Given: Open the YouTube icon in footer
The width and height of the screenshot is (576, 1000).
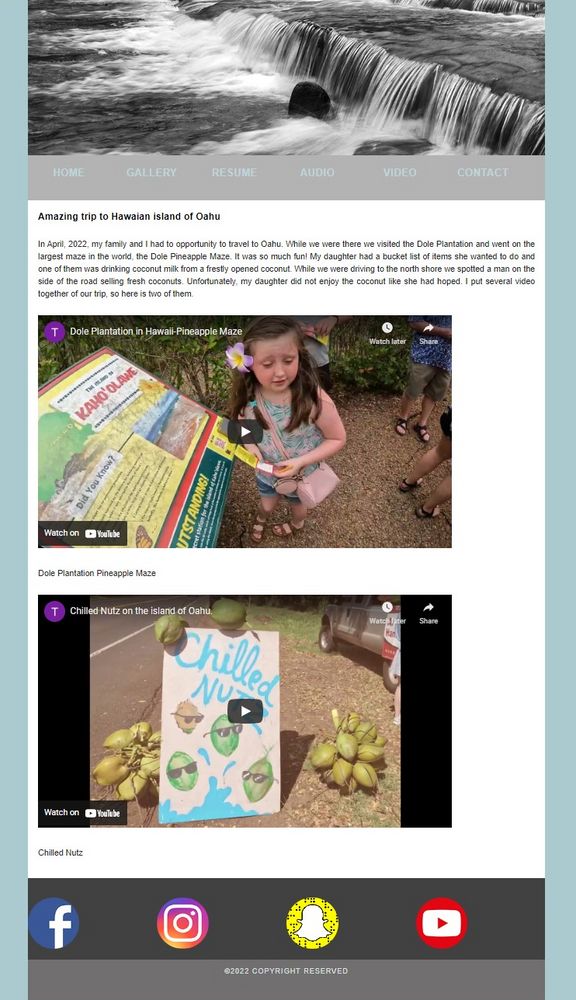Looking at the screenshot, I should [x=441, y=923].
